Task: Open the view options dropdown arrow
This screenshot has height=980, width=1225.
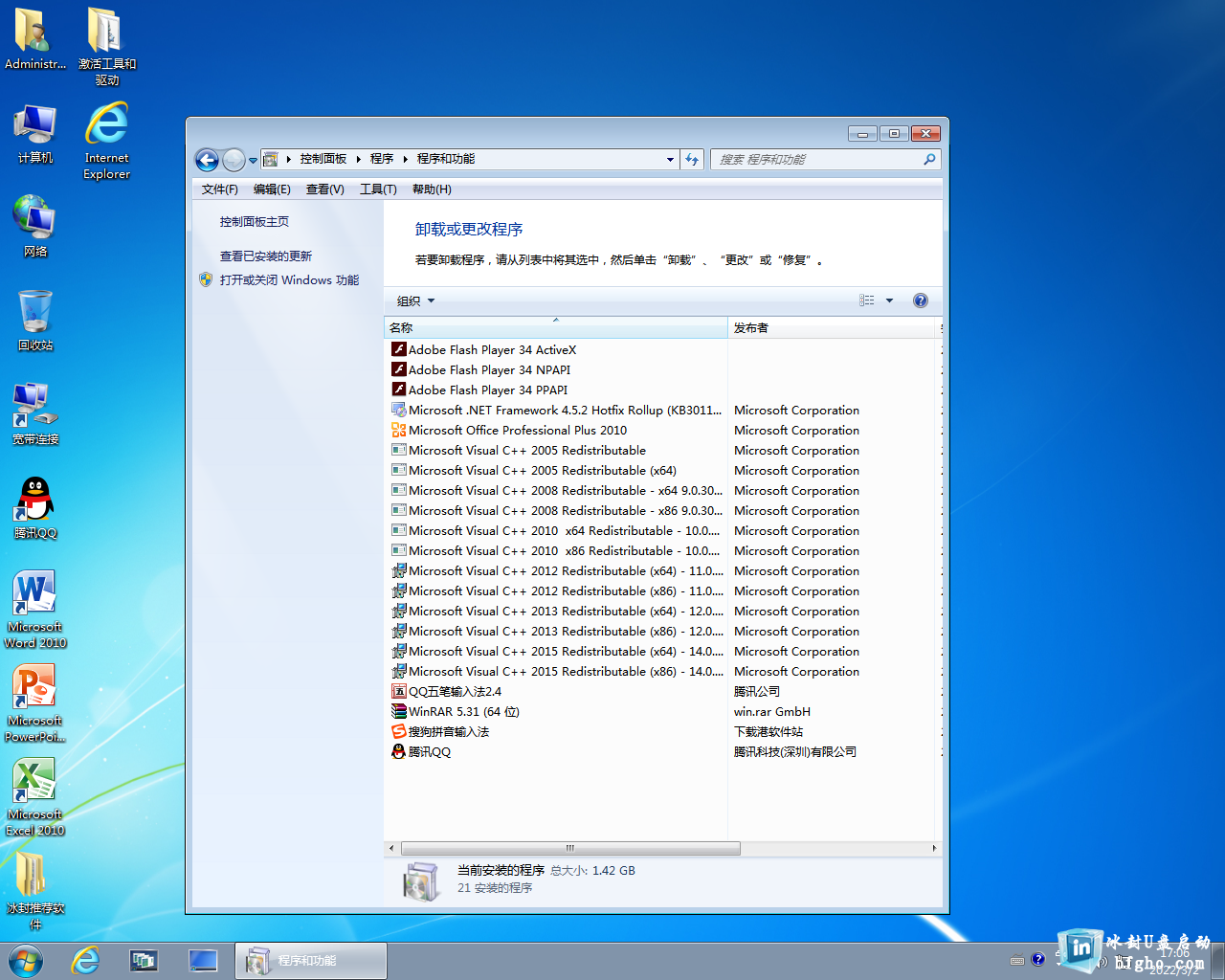Action: click(889, 301)
